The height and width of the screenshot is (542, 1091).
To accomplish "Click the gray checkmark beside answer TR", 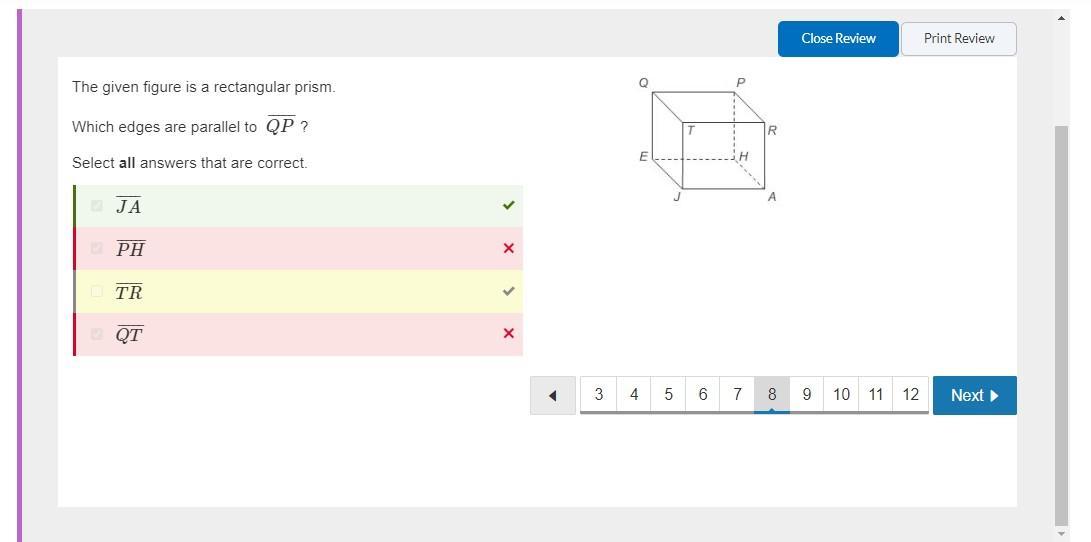I will pos(508,291).
